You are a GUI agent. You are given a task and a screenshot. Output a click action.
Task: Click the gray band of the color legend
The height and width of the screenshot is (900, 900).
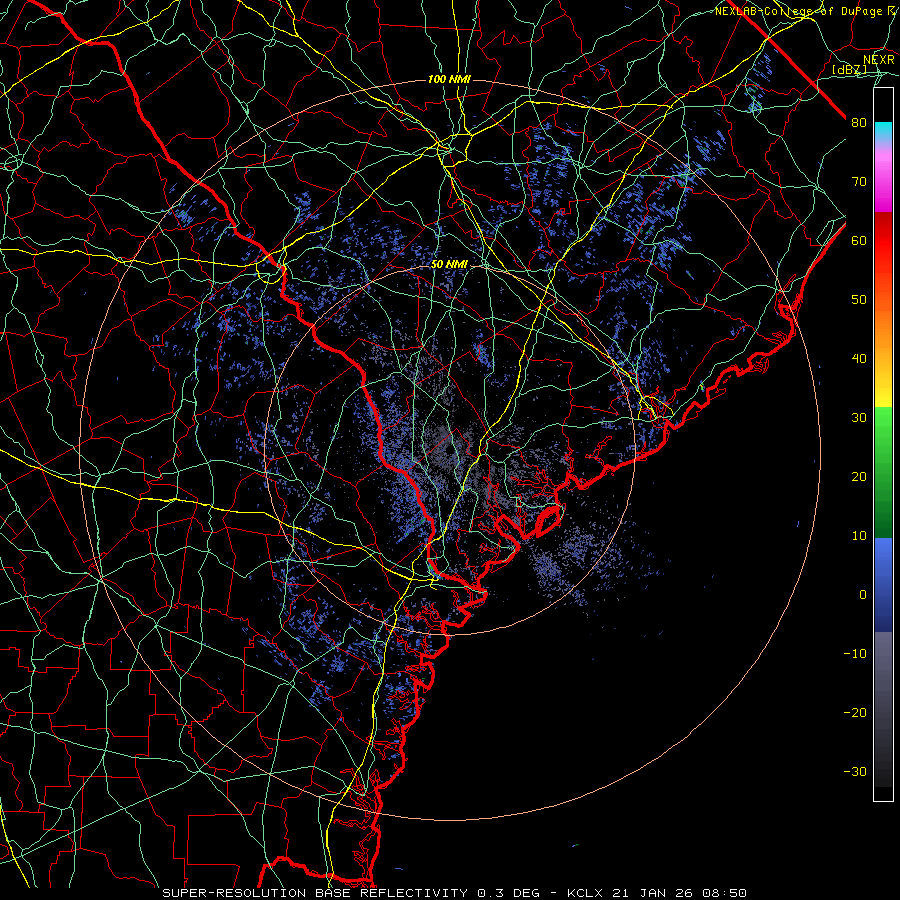coord(883,709)
